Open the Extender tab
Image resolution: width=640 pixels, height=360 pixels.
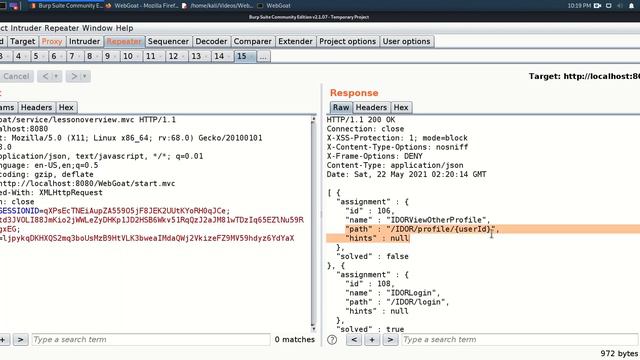pyautogui.click(x=295, y=41)
